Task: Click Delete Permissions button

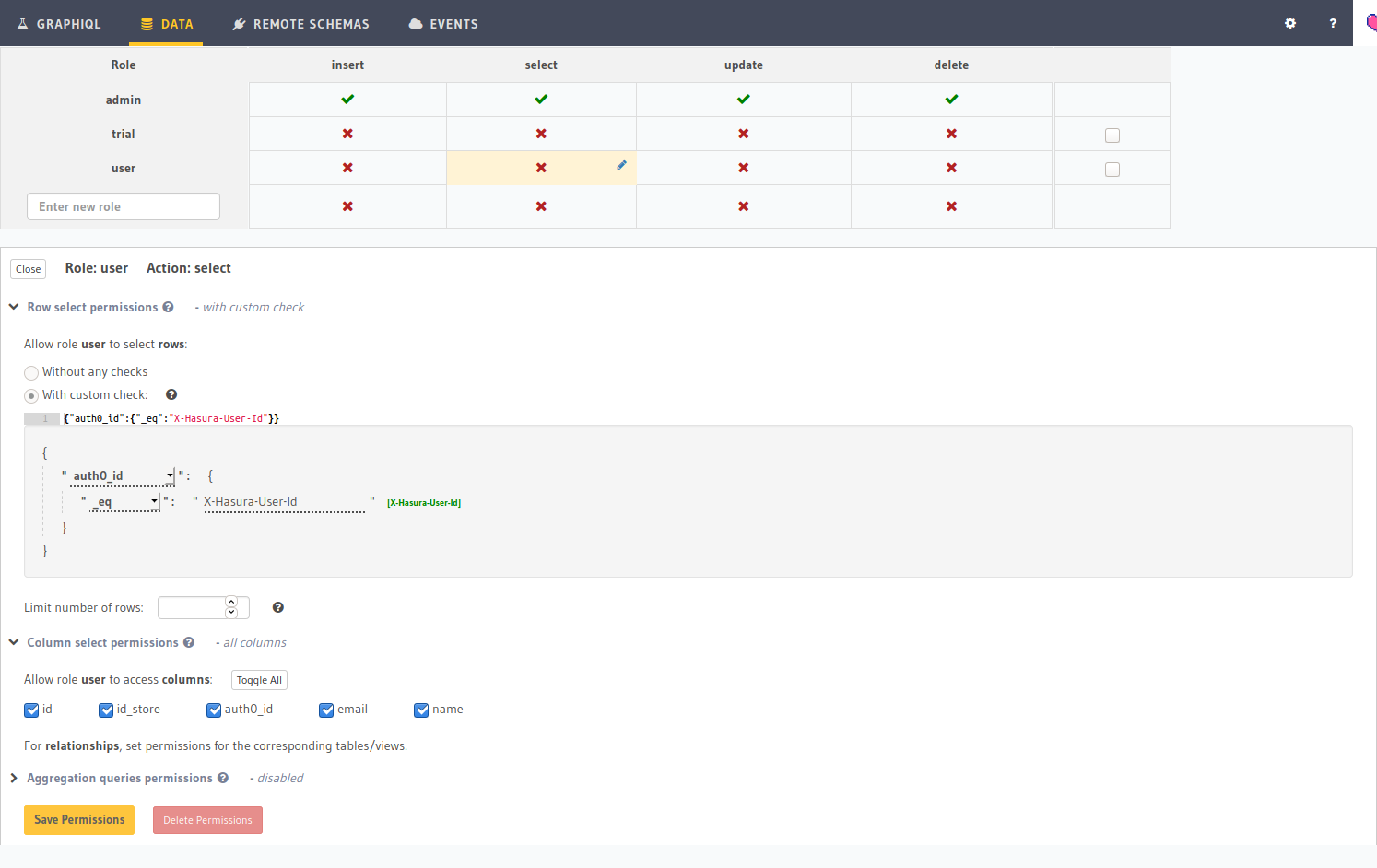Action: (x=207, y=820)
